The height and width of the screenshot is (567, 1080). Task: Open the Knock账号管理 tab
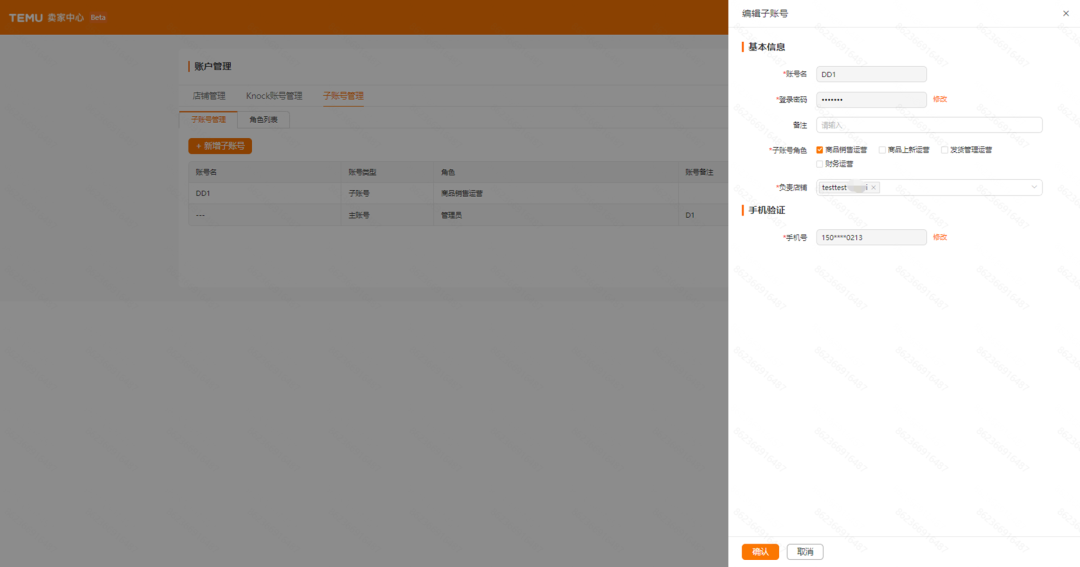coord(274,96)
